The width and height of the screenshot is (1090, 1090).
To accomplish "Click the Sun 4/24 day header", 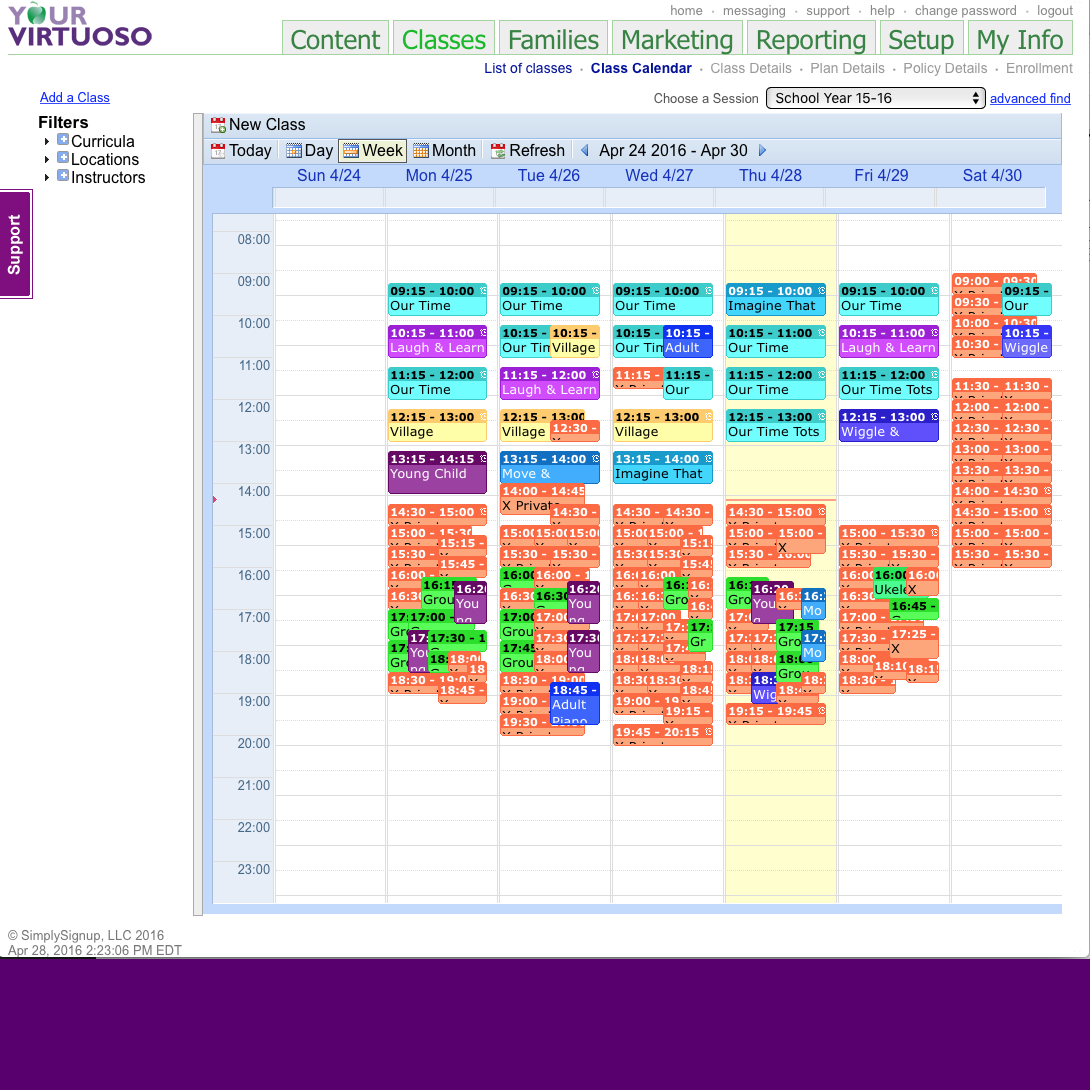I will click(x=329, y=175).
